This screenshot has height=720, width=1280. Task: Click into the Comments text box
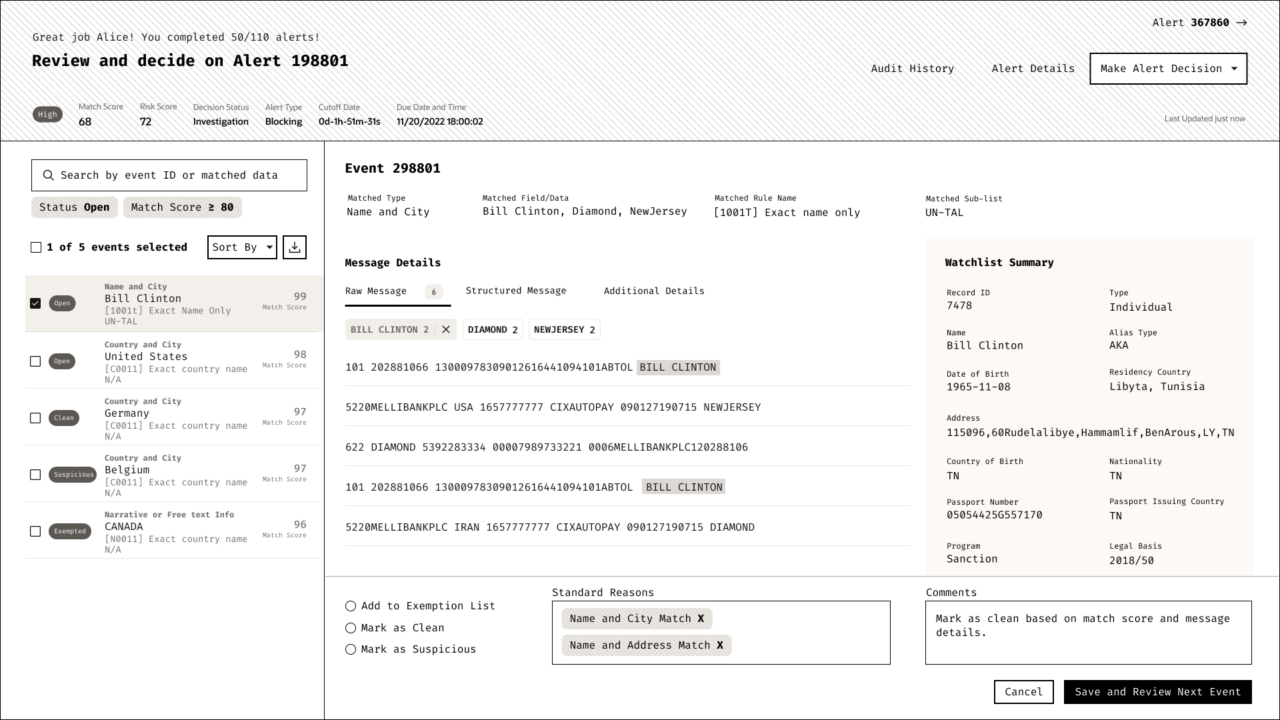click(1088, 632)
